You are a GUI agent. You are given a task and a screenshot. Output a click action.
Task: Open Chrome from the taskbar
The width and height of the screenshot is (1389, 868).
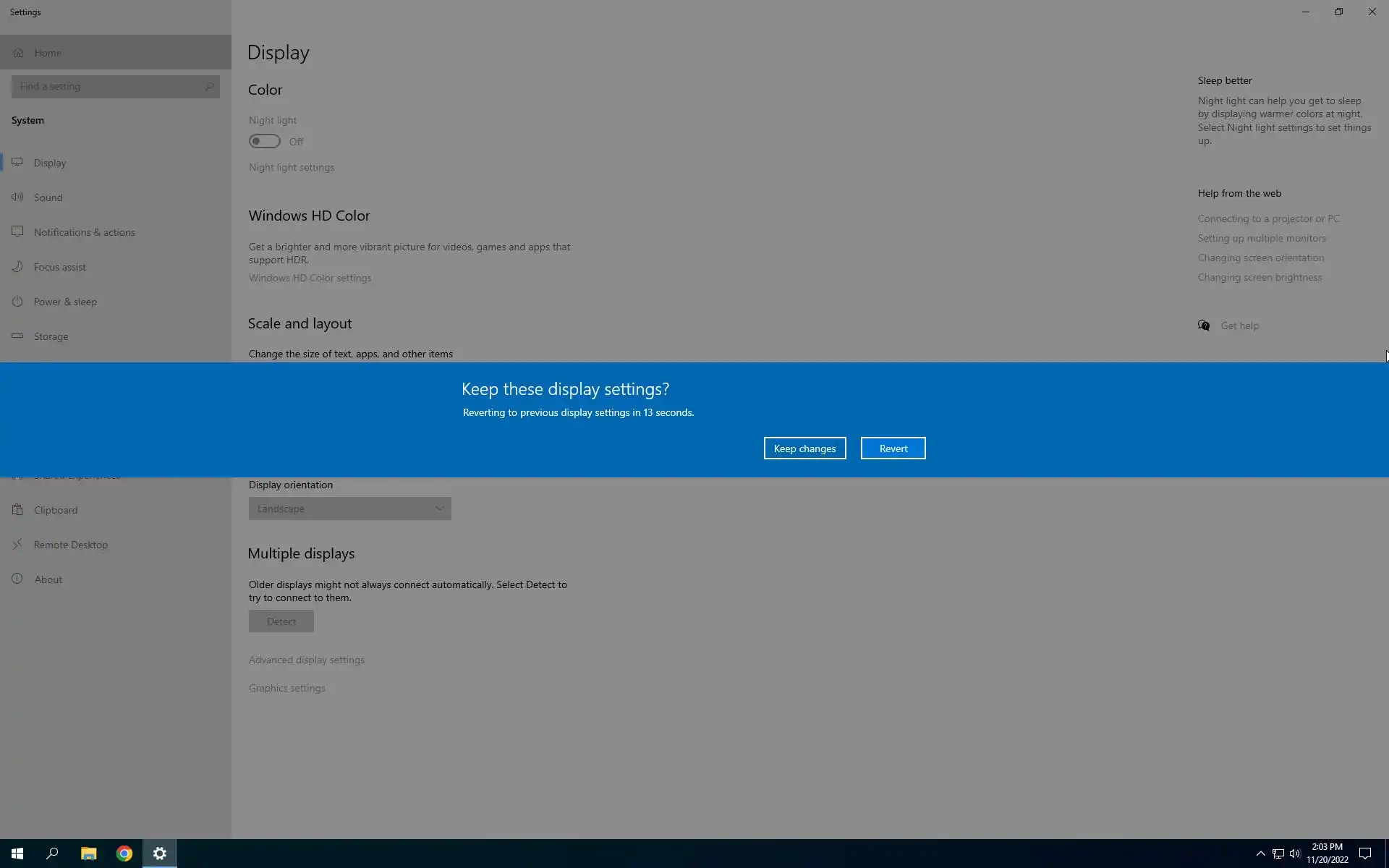[124, 854]
